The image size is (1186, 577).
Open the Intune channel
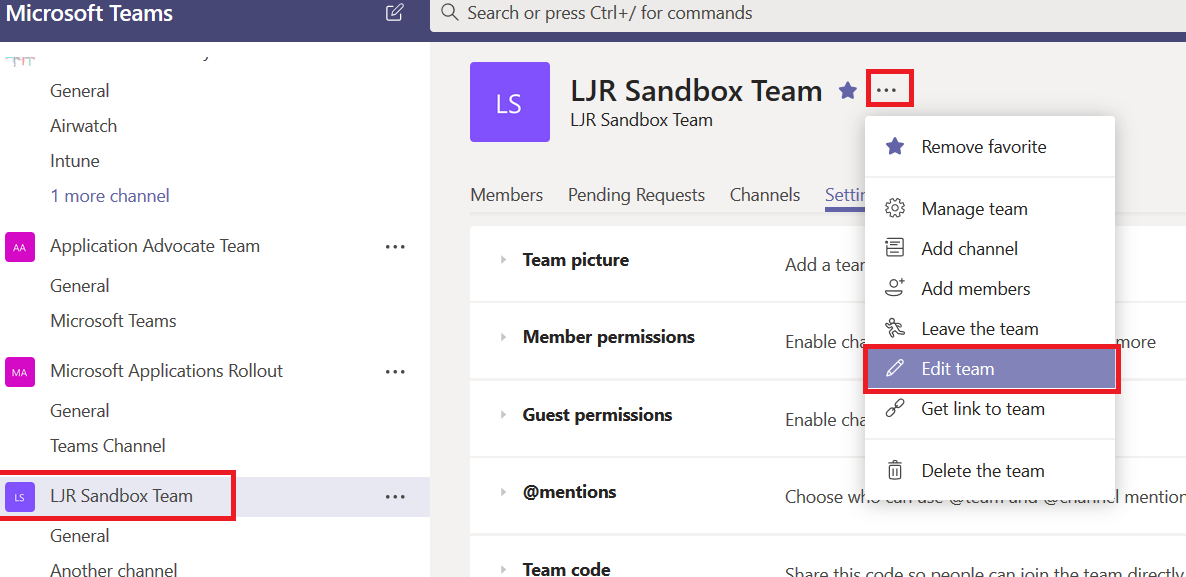click(x=75, y=161)
